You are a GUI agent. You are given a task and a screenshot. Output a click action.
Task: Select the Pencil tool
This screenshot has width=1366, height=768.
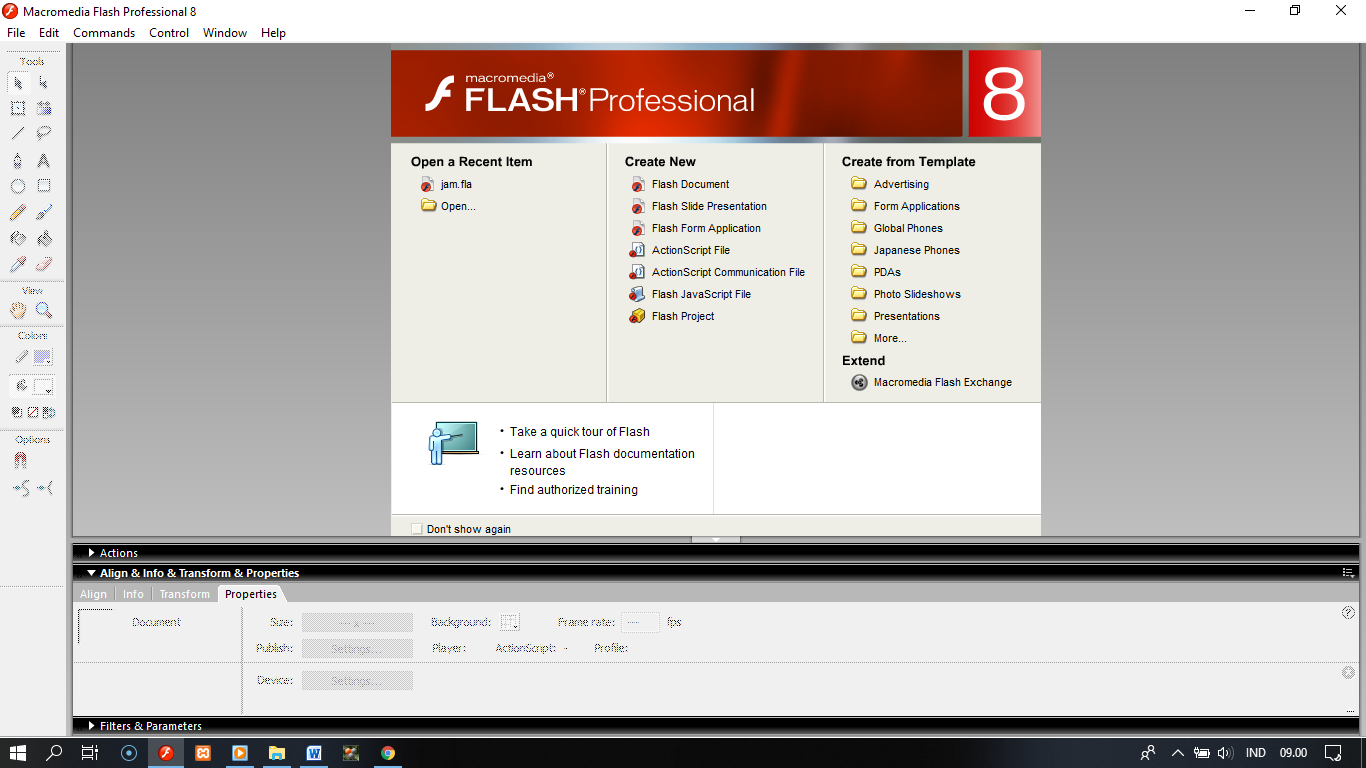(x=18, y=212)
